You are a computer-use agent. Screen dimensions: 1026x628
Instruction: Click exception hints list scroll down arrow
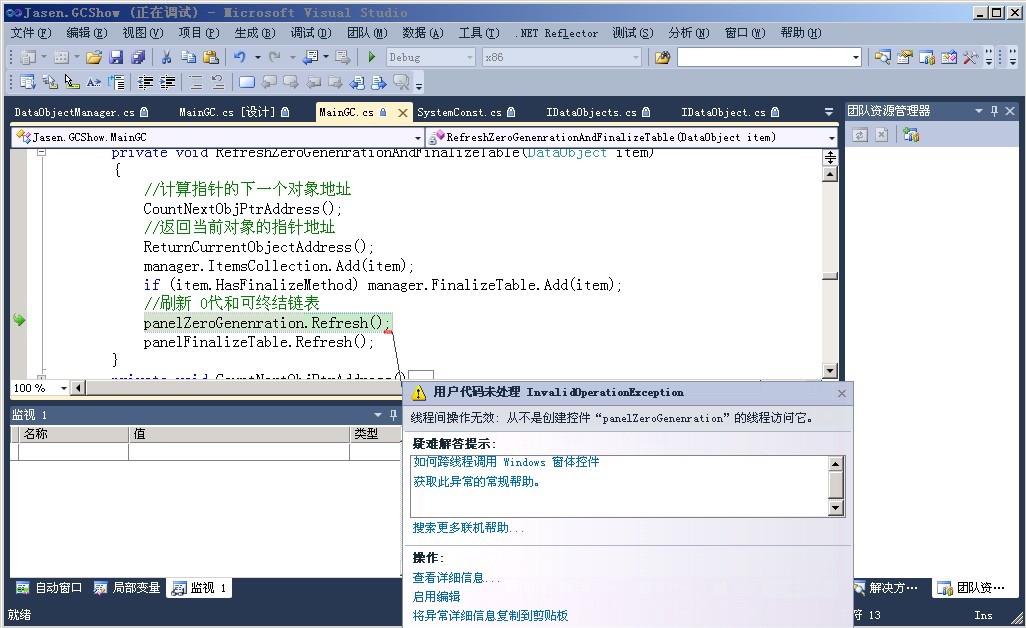[836, 508]
